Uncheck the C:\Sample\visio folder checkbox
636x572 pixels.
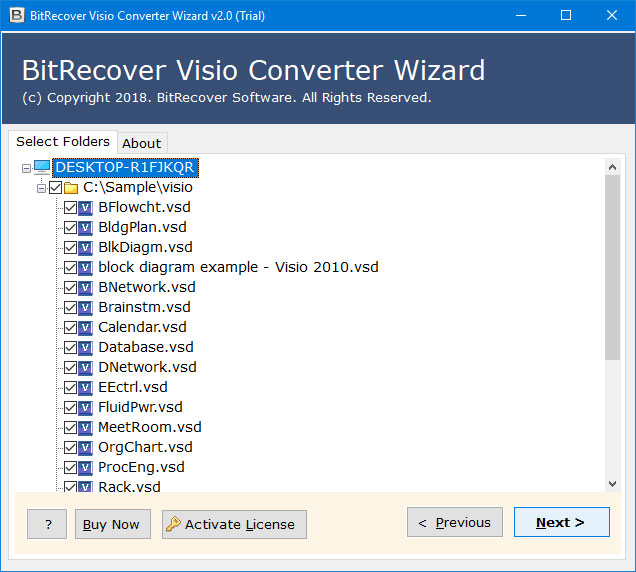pyautogui.click(x=56, y=187)
